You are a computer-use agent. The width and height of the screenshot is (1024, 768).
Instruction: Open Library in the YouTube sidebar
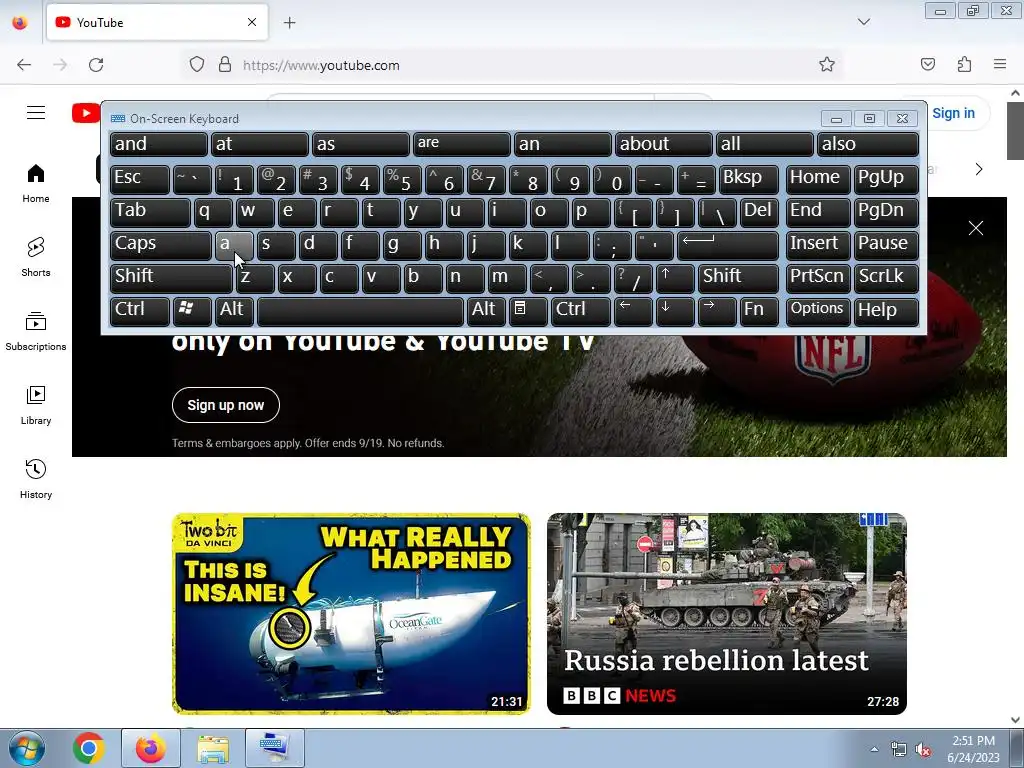point(36,406)
